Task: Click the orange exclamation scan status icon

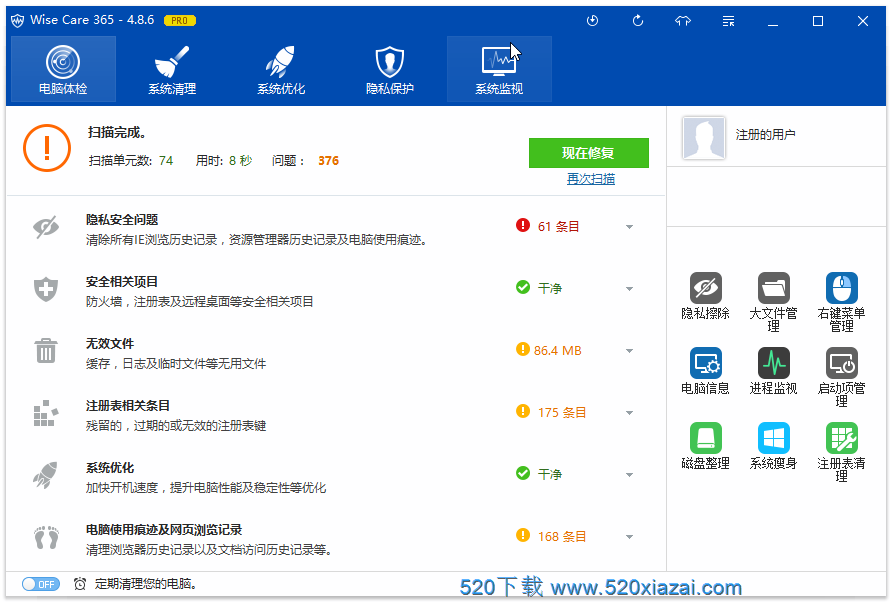Action: (47, 148)
